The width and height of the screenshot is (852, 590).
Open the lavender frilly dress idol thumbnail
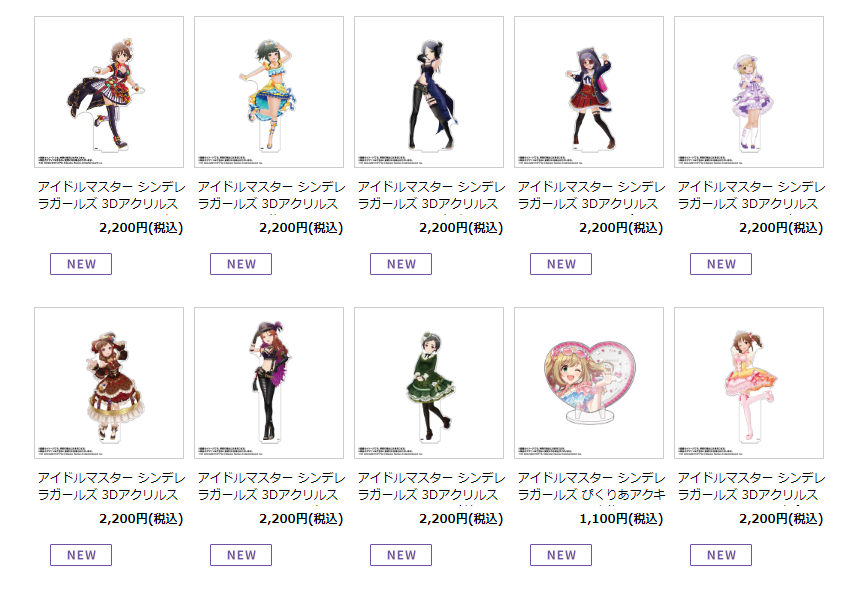[749, 92]
